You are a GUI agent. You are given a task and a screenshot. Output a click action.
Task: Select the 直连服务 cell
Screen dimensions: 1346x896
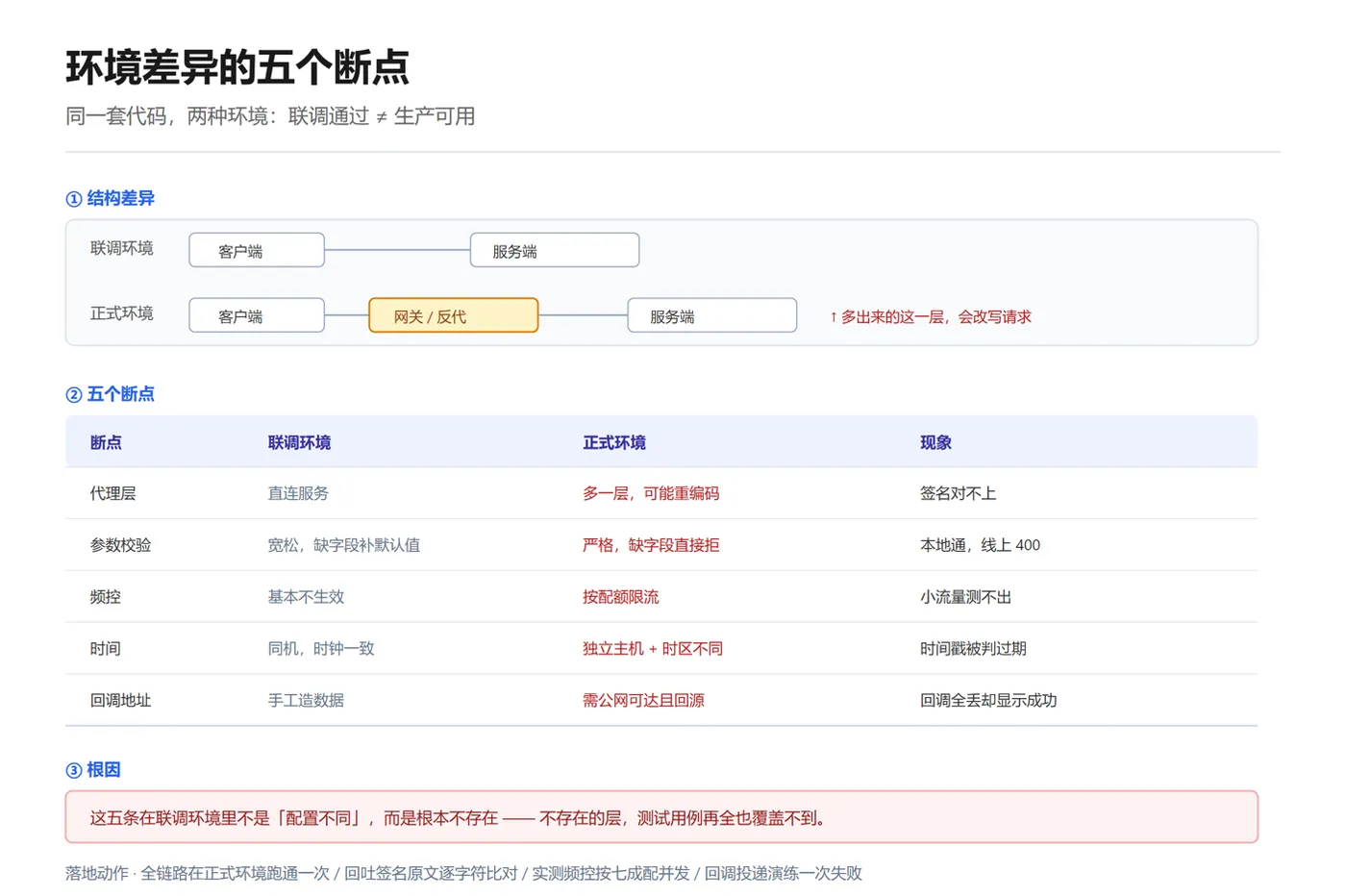point(298,493)
